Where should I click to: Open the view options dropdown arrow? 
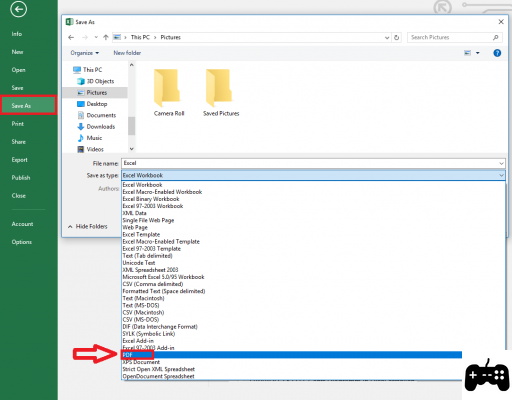[x=478, y=53]
